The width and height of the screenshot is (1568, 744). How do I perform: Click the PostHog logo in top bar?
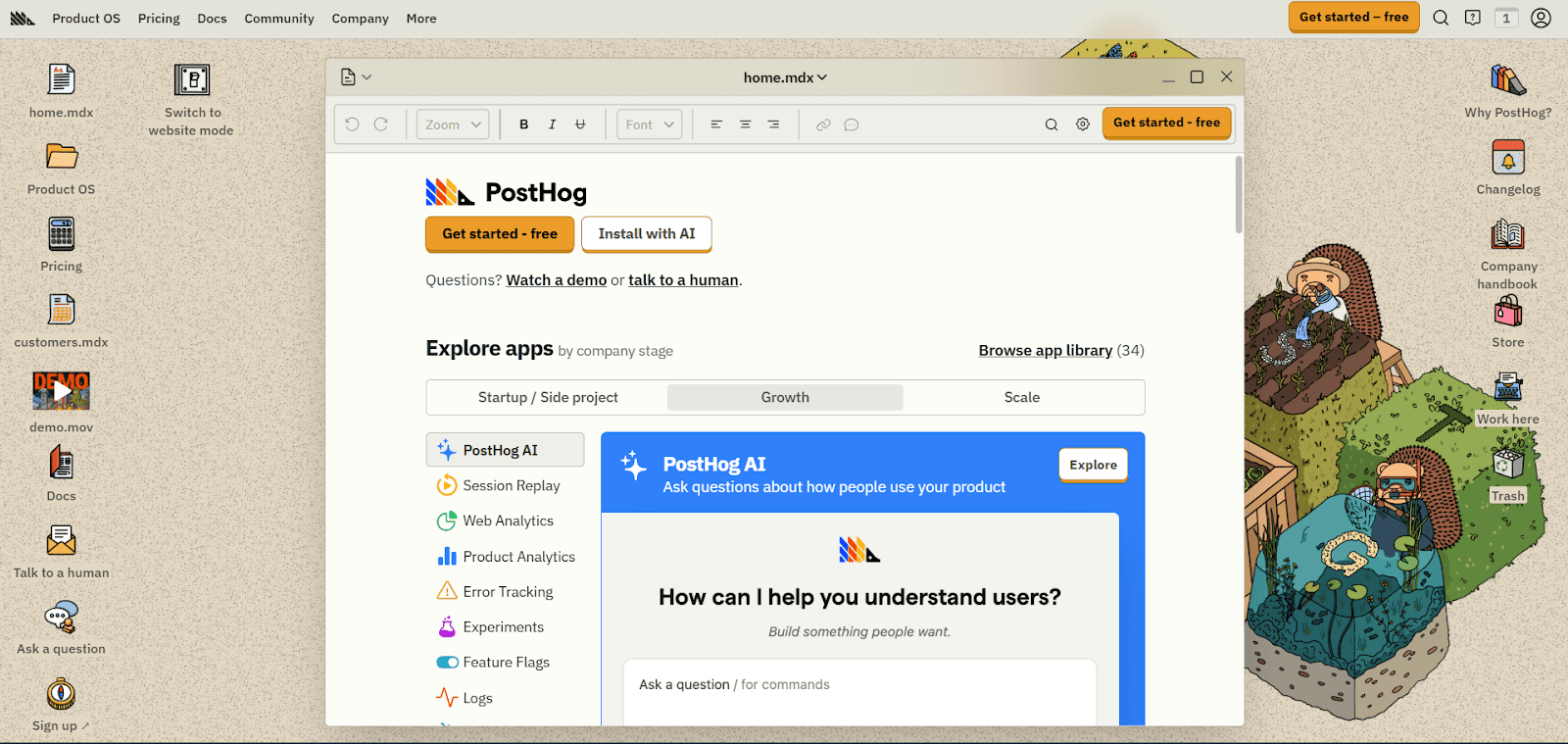pyautogui.click(x=23, y=18)
